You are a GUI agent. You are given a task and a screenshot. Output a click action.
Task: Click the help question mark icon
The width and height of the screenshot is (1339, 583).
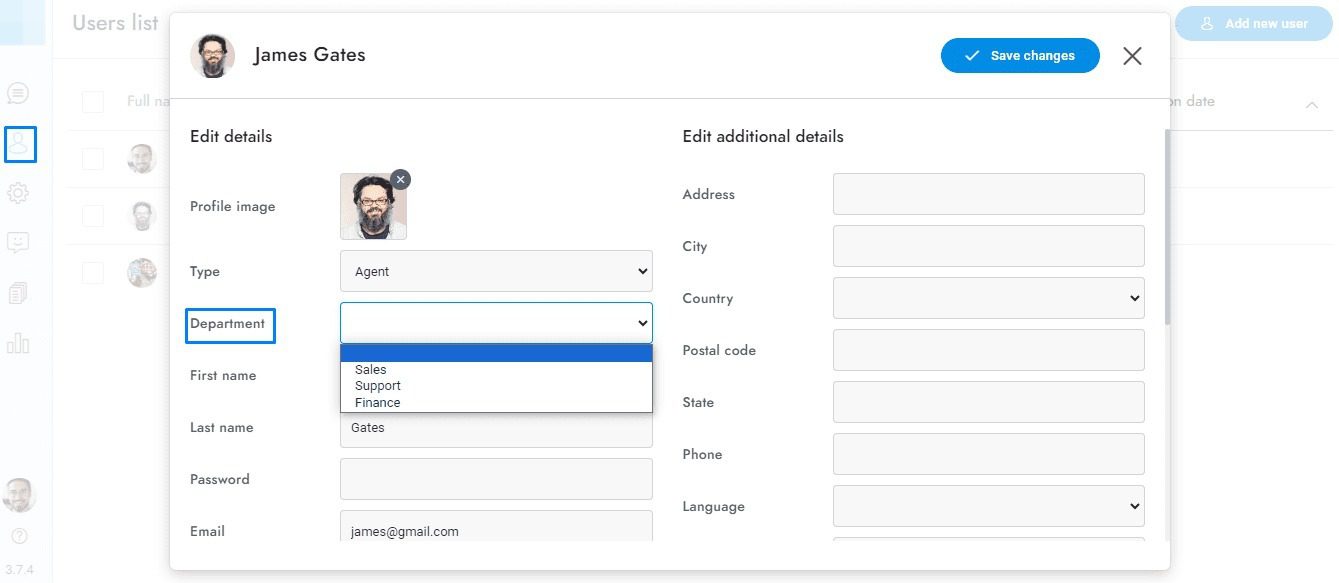coord(19,537)
